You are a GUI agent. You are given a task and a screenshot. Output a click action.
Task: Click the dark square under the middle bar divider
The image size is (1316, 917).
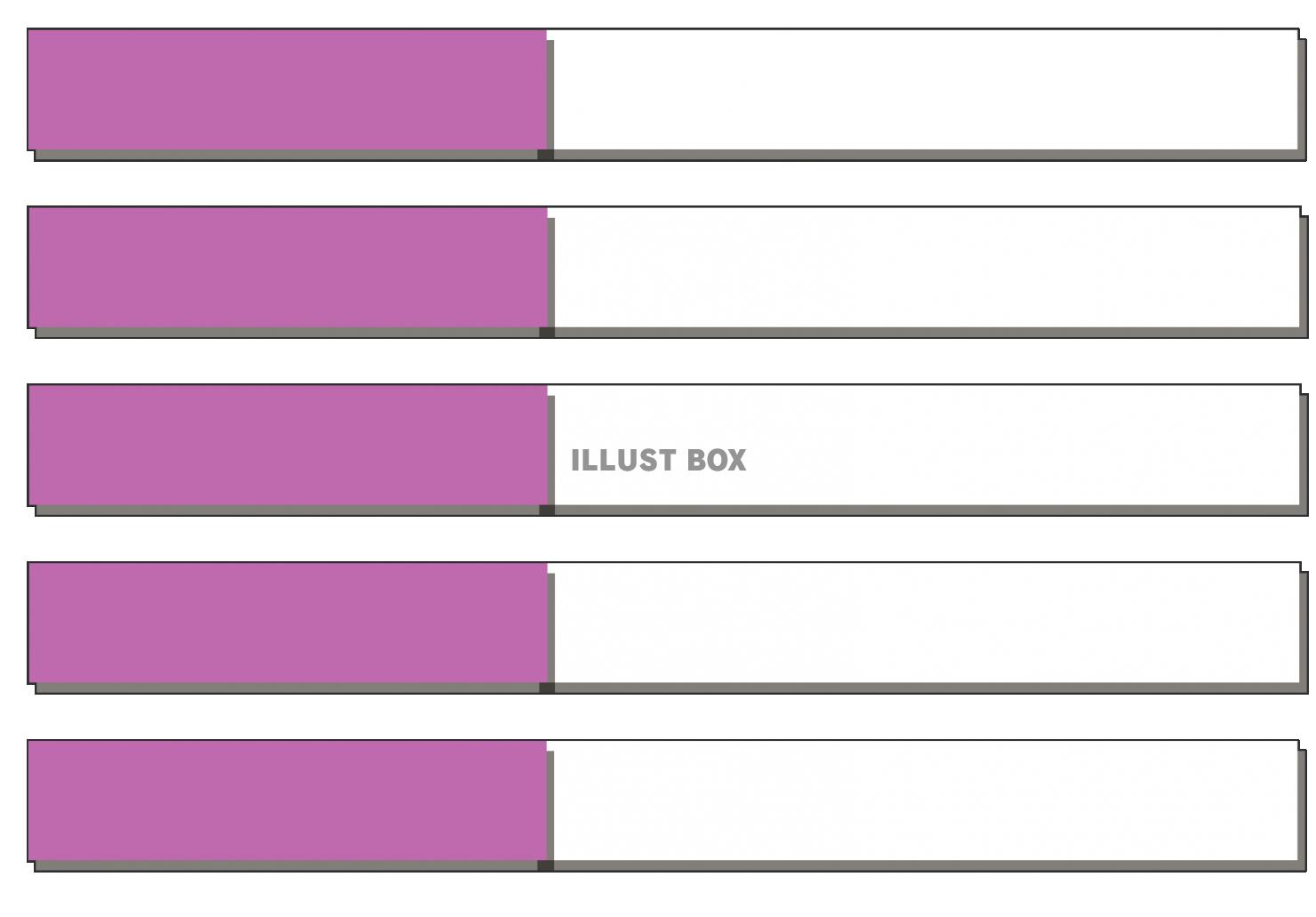point(547,511)
